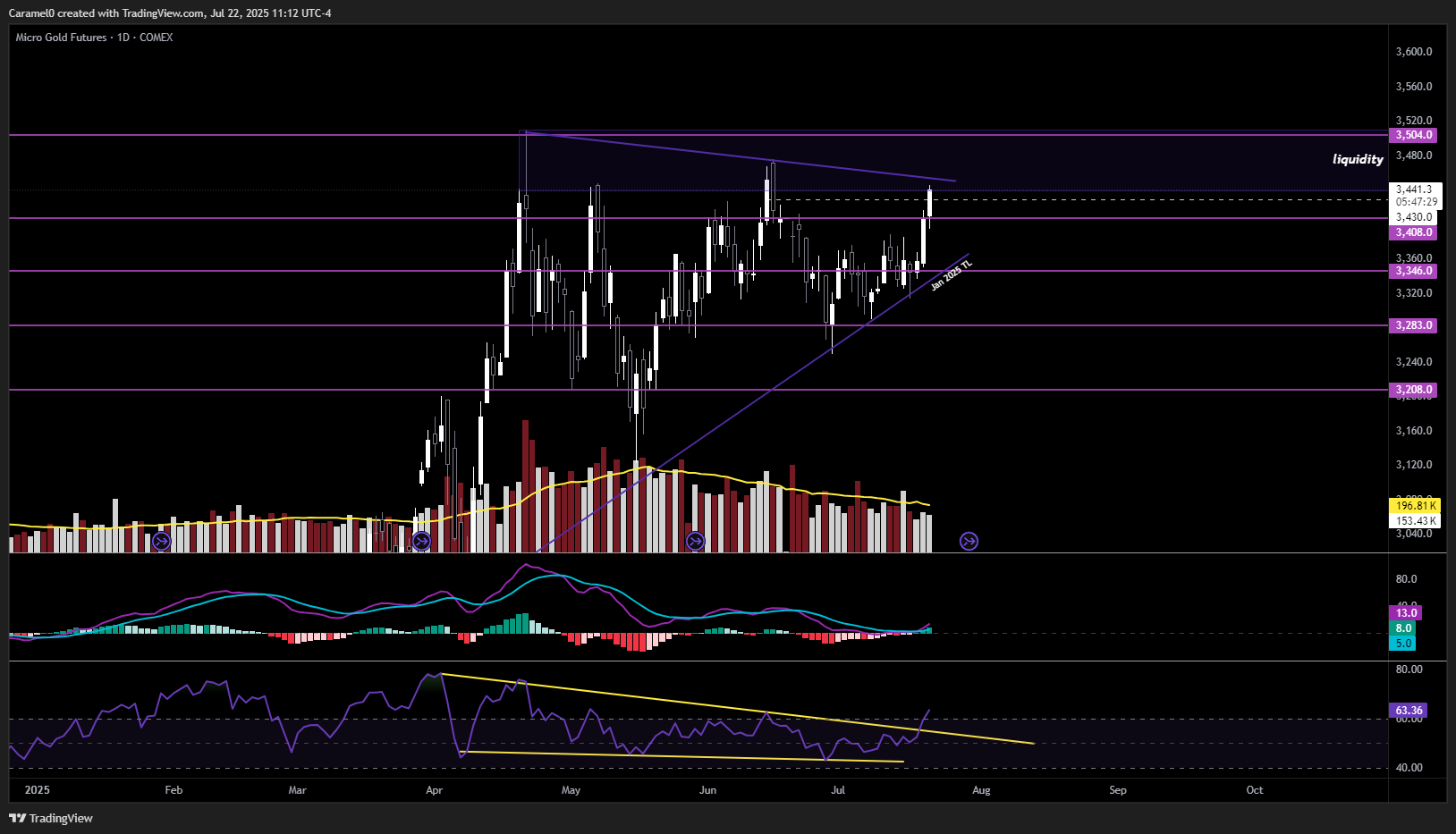Image resolution: width=1456 pixels, height=834 pixels.
Task: Click the 3,240.0 price axis label
Action: (x=1414, y=362)
